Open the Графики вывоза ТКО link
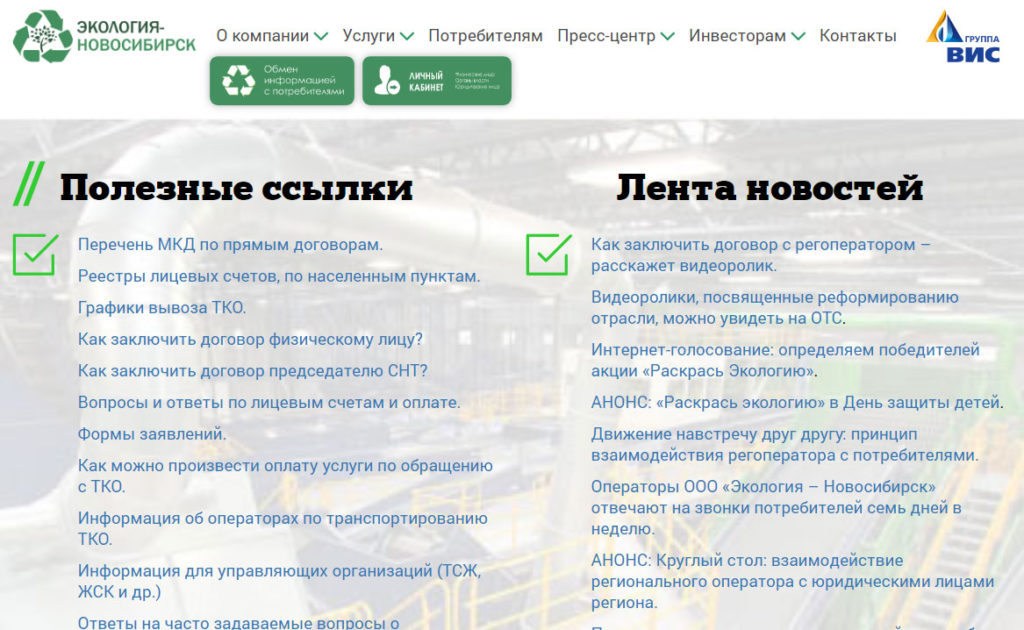This screenshot has width=1024, height=630. coord(162,308)
